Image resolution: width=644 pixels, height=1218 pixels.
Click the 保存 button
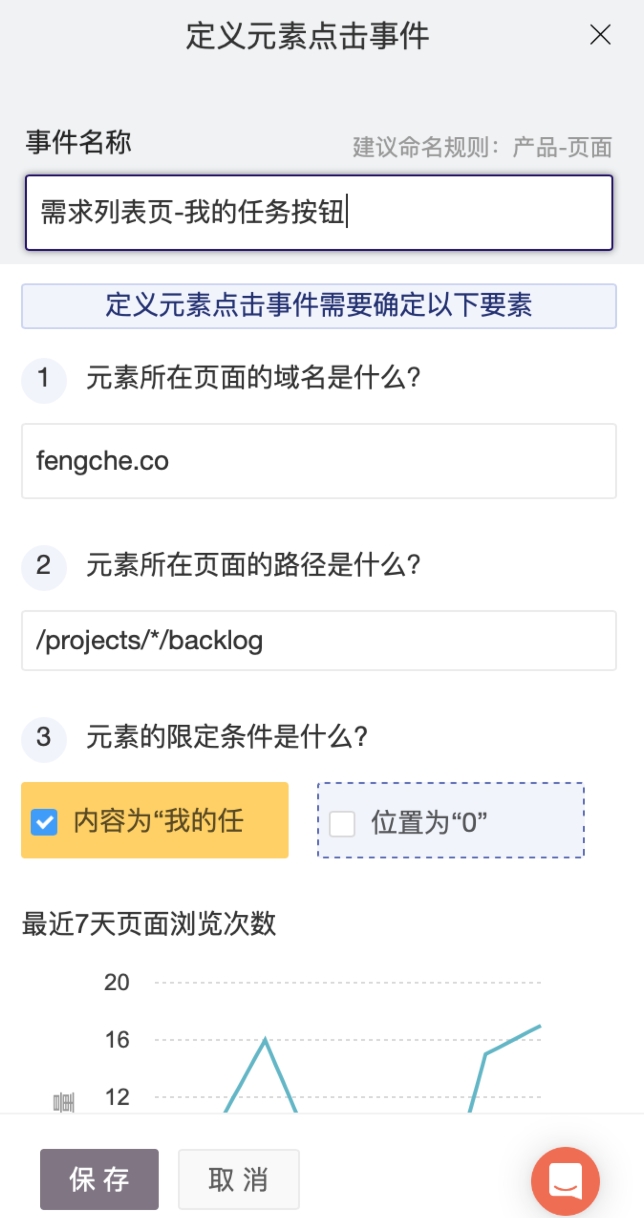99,1179
